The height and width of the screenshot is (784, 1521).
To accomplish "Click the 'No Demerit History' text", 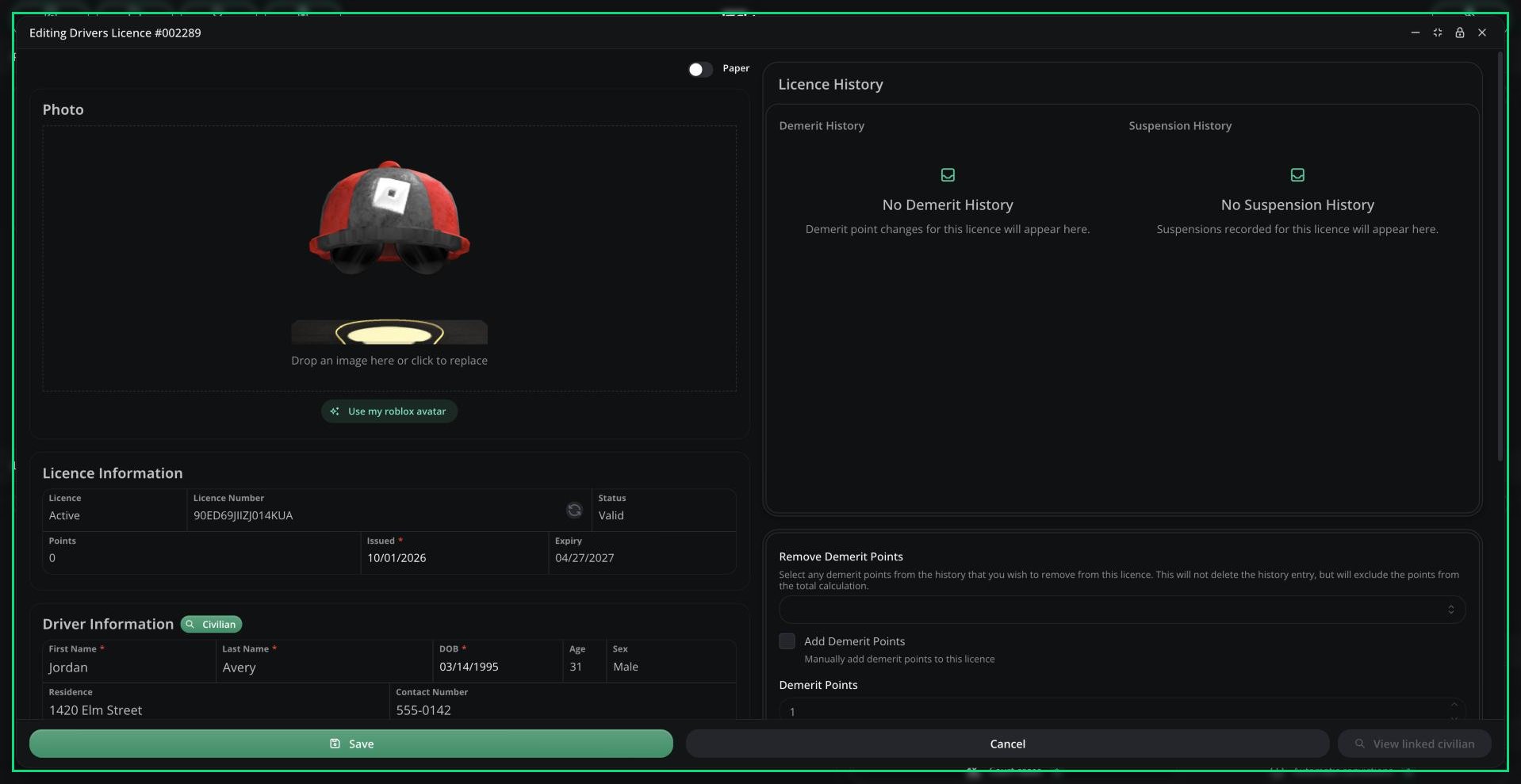I will pos(948,205).
